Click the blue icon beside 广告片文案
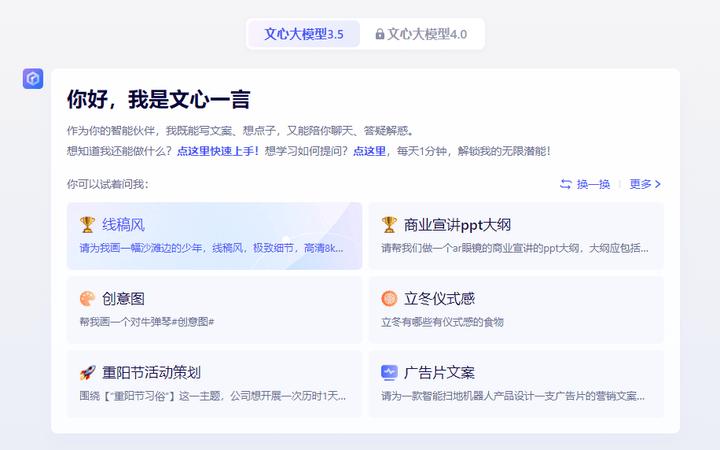Viewport: 720px width, 450px height. [389, 372]
